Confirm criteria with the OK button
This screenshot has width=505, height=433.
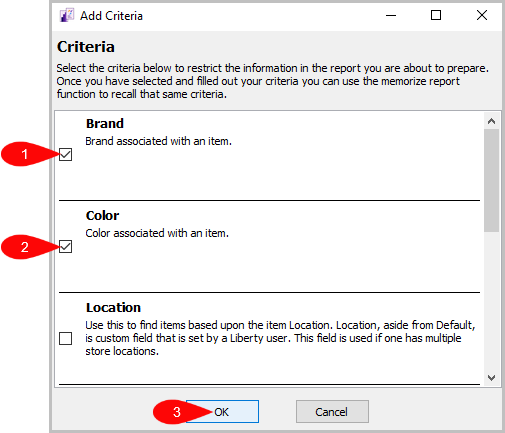tap(222, 412)
